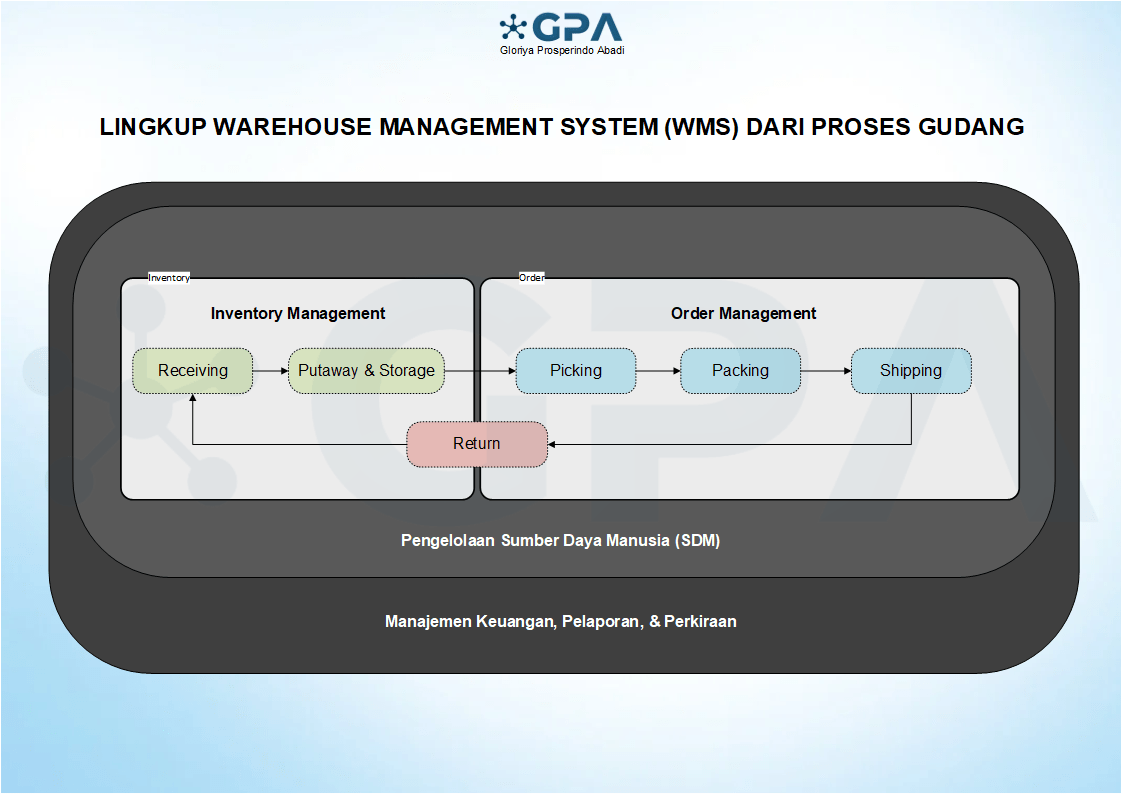Click the GPA molecule logo icon
1122x794 pixels.
(513, 27)
